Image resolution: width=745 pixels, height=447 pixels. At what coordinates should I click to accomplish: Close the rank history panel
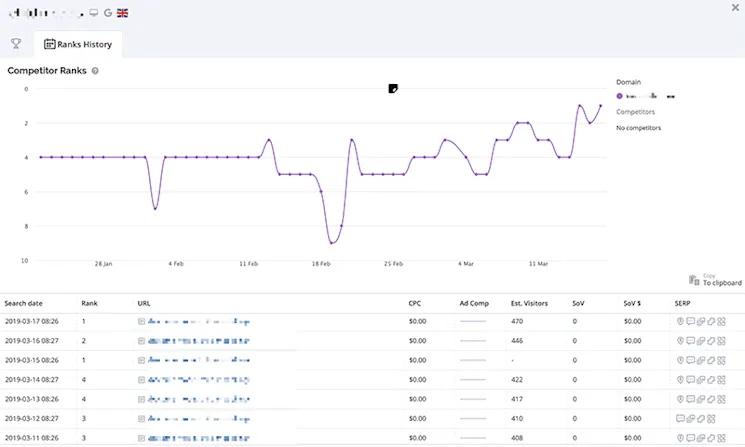(736, 8)
